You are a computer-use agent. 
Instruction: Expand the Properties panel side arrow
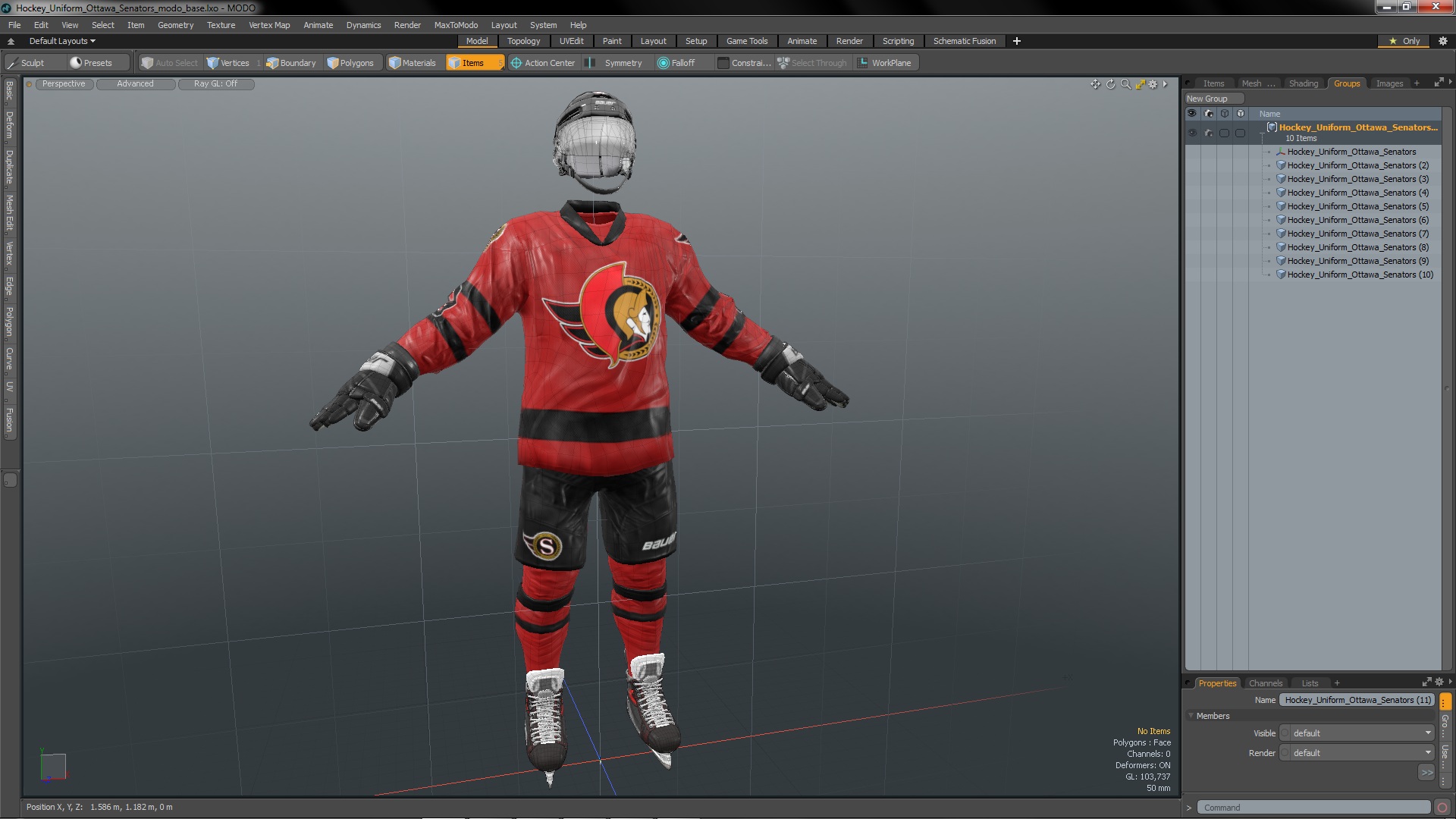(x=1450, y=681)
